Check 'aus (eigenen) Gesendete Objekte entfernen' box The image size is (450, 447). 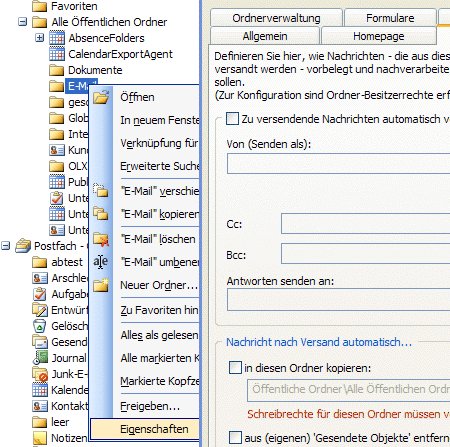point(235,438)
